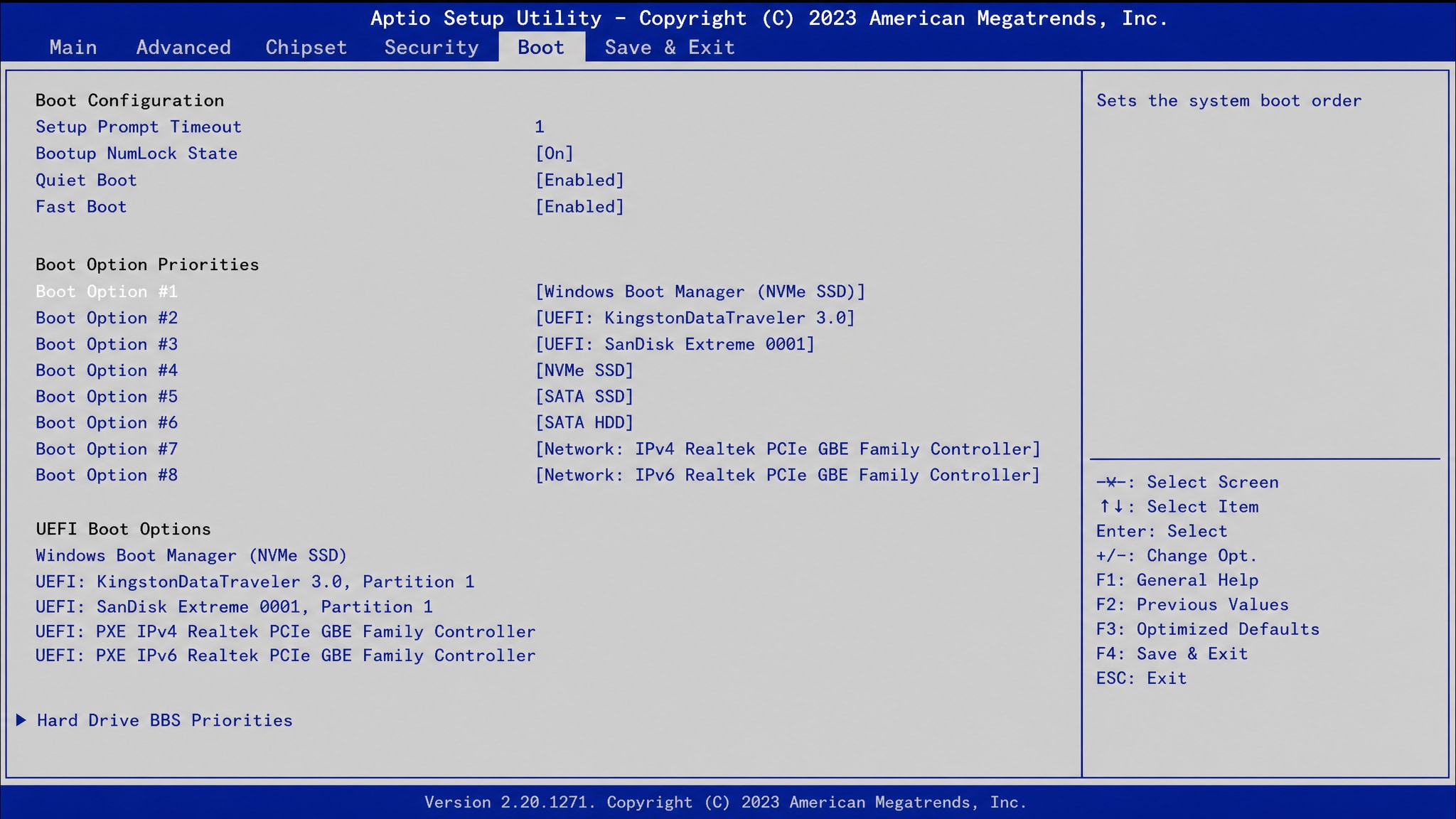1456x819 pixels.
Task: Open Boot Option #4 NVMe SSD dropdown
Action: coord(584,370)
